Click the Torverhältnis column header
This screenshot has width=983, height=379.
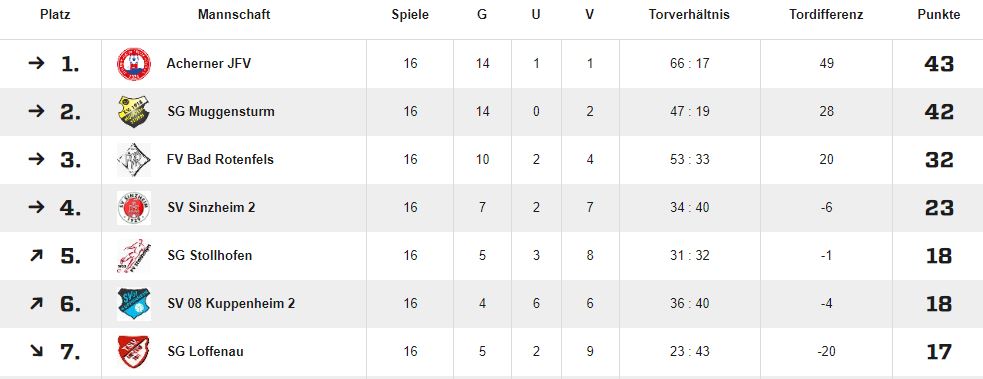click(690, 15)
